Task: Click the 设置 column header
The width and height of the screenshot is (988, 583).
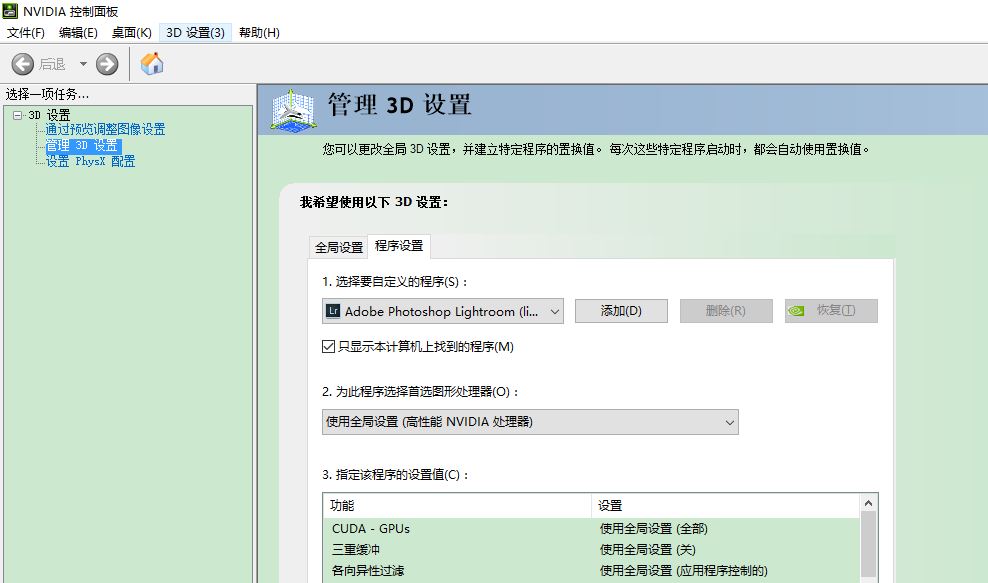Action: pyautogui.click(x=725, y=505)
